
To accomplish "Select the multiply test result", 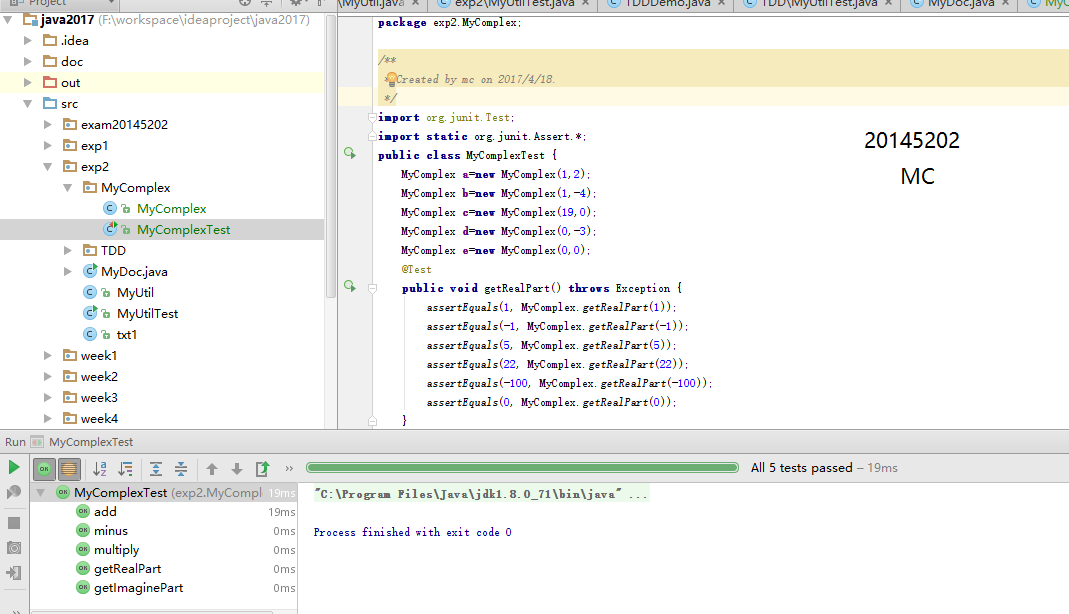I will pyautogui.click(x=116, y=549).
